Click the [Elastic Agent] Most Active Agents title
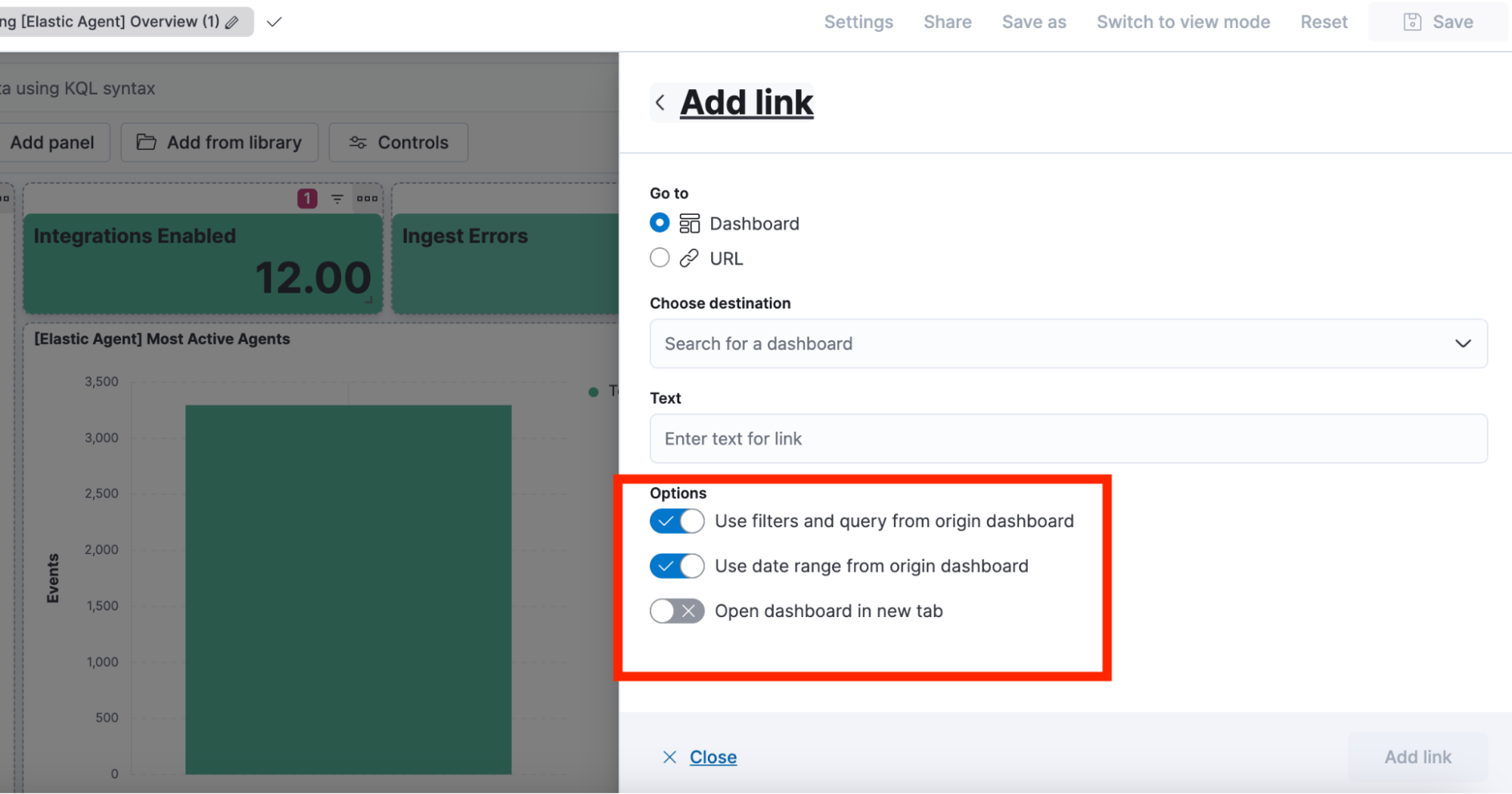Image resolution: width=1512 pixels, height=794 pixels. point(162,339)
